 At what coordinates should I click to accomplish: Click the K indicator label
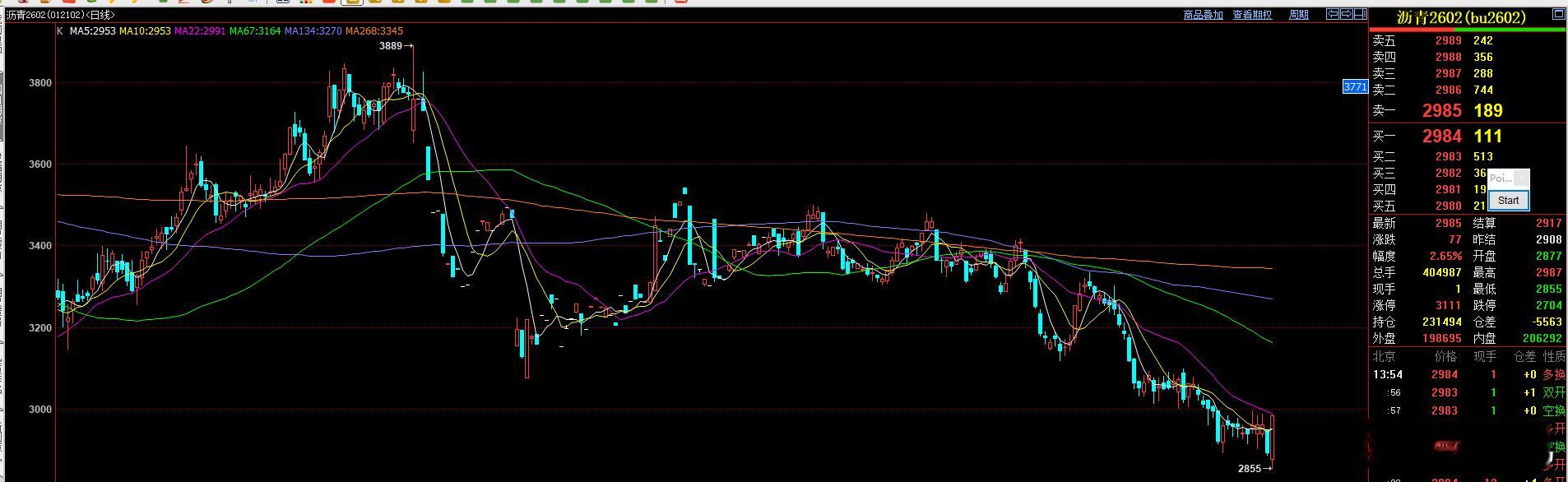click(60, 31)
